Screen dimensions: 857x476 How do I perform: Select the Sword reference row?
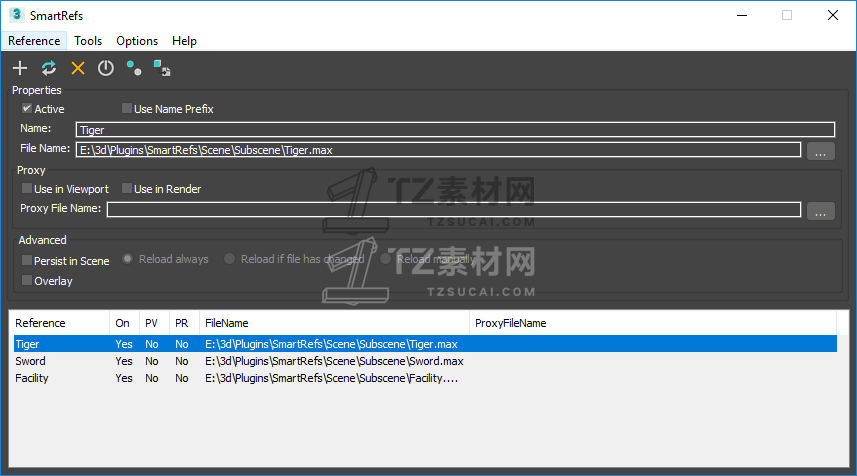pyautogui.click(x=425, y=361)
